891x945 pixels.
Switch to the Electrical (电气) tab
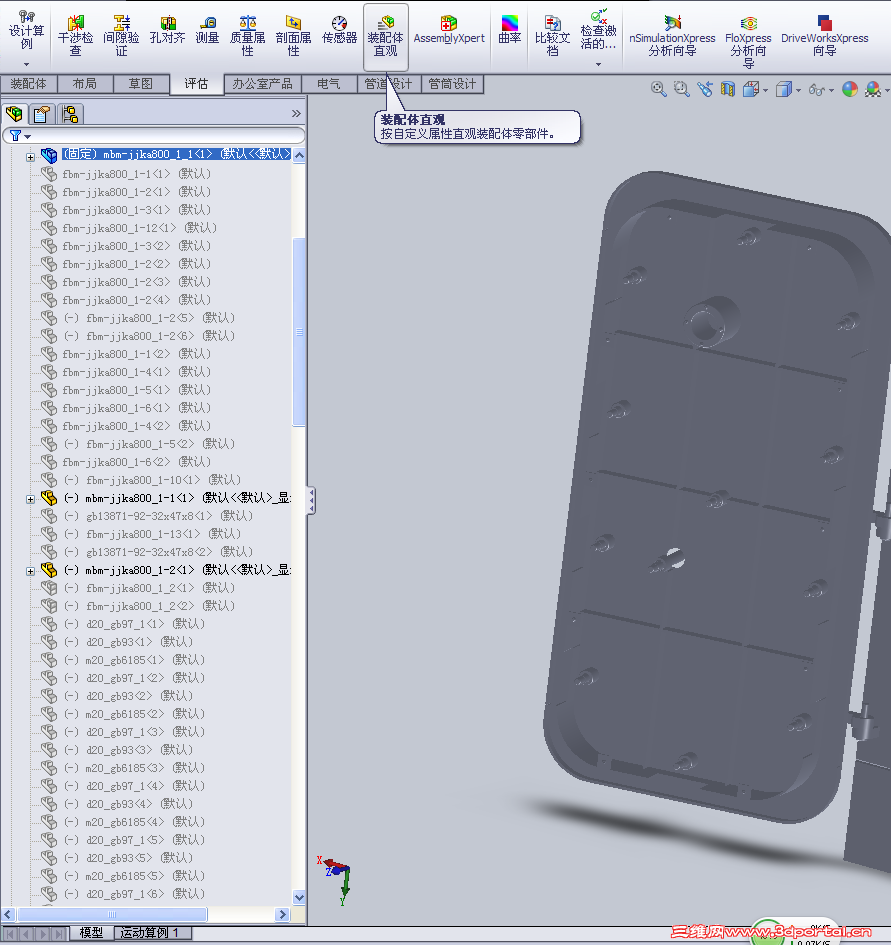coord(329,84)
